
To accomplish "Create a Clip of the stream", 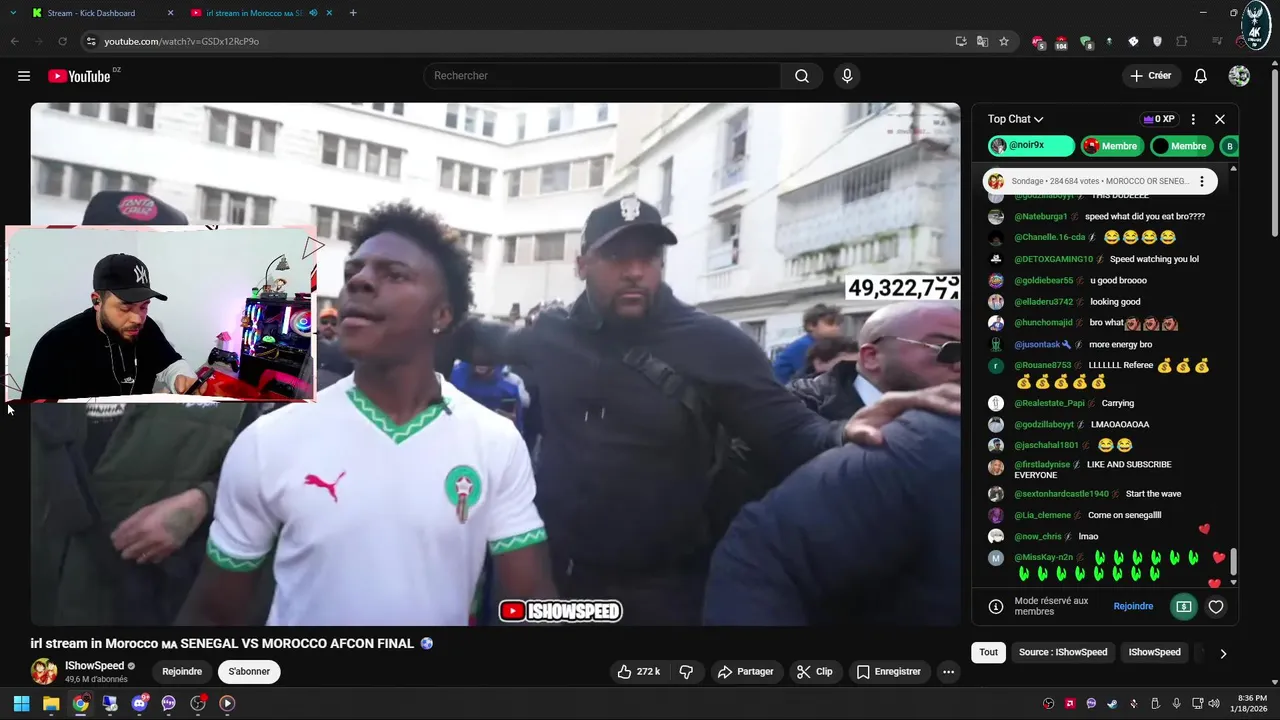I will click(814, 672).
